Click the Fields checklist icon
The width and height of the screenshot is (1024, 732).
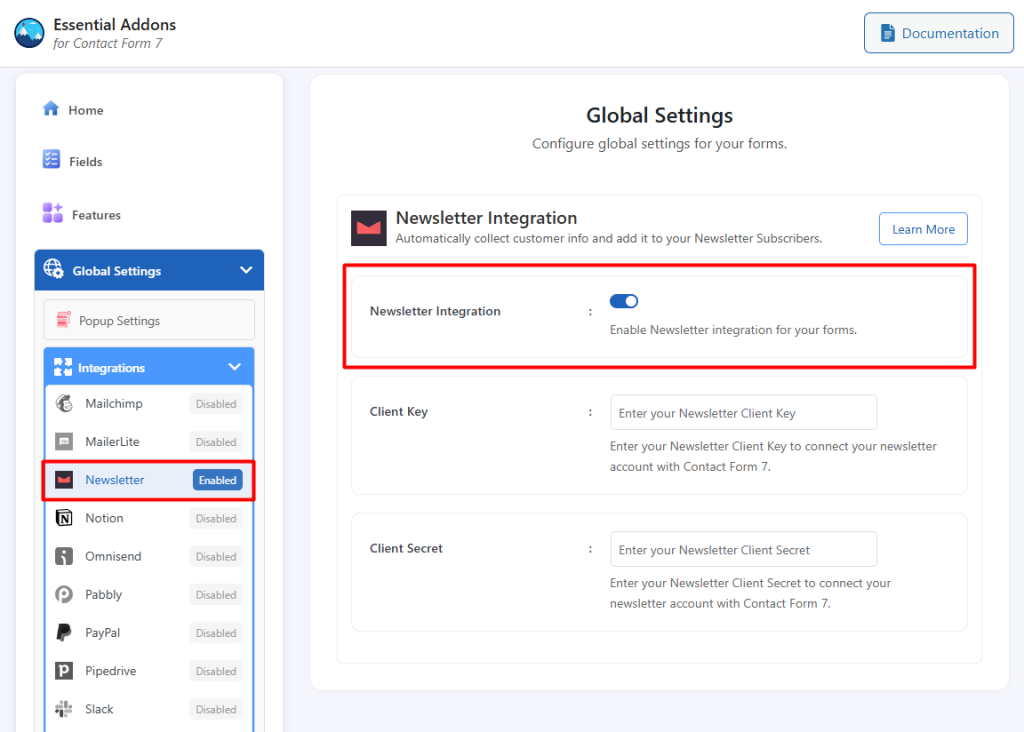point(52,159)
